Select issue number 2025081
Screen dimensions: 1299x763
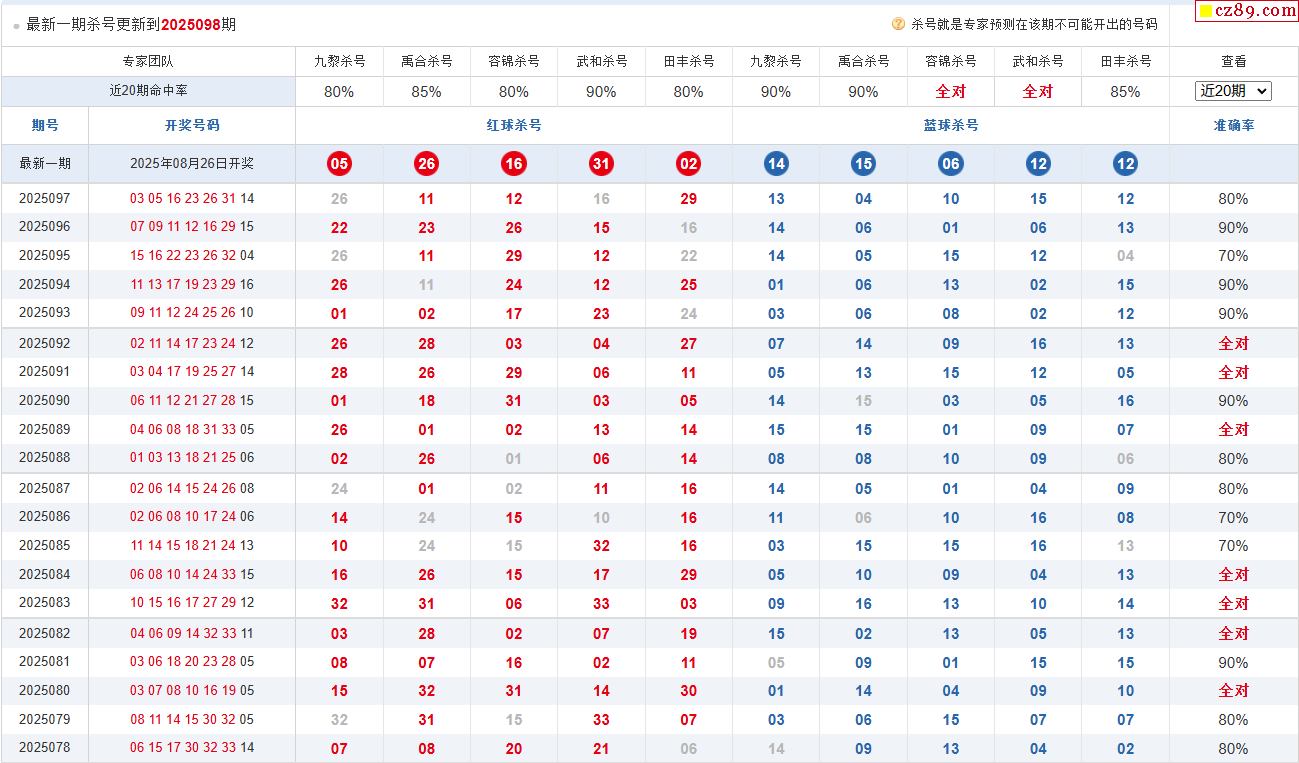[x=45, y=662]
